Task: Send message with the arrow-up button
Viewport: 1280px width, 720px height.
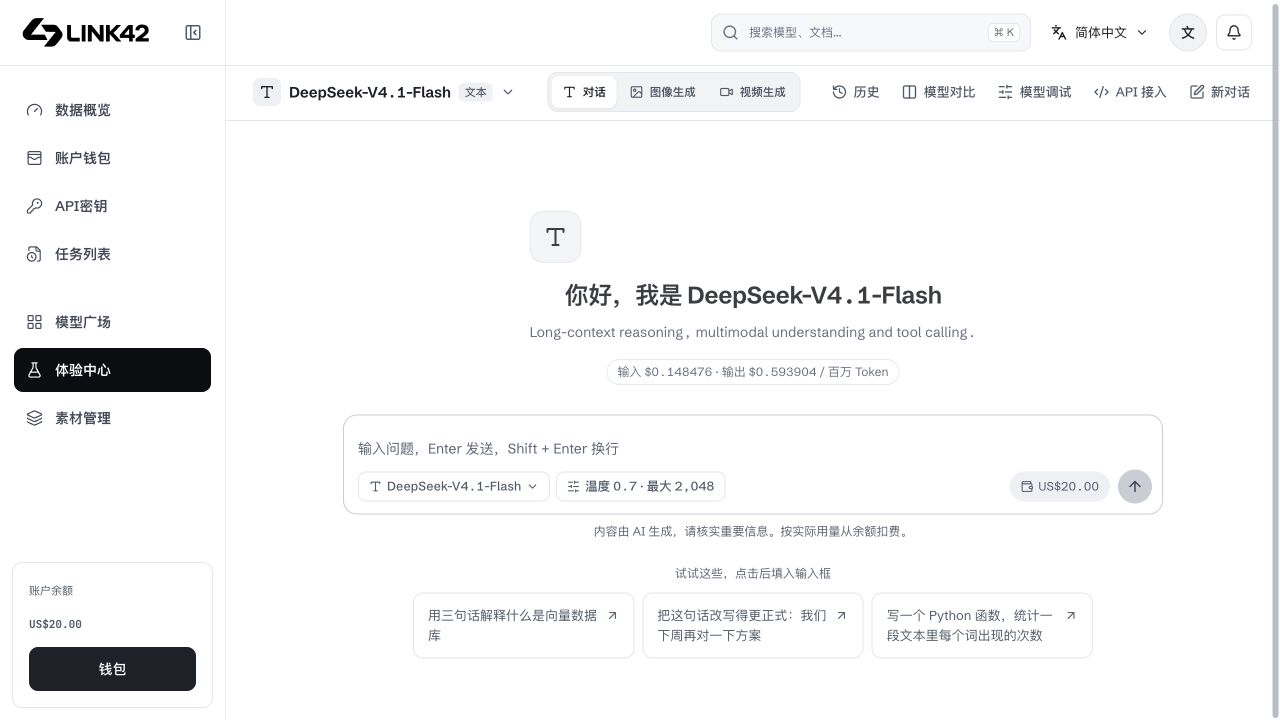Action: click(x=1135, y=486)
